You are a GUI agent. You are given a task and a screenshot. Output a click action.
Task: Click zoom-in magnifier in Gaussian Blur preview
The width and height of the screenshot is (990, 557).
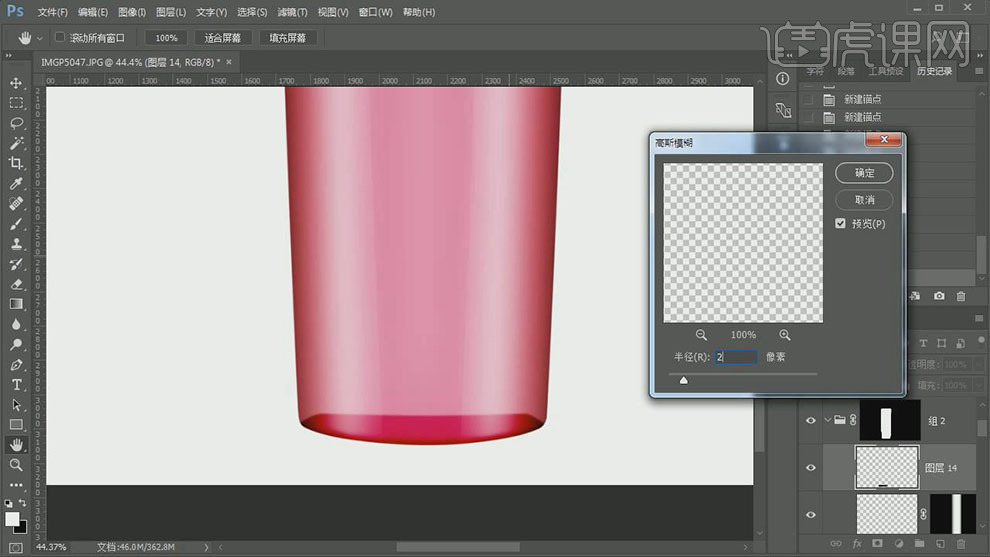click(x=785, y=335)
